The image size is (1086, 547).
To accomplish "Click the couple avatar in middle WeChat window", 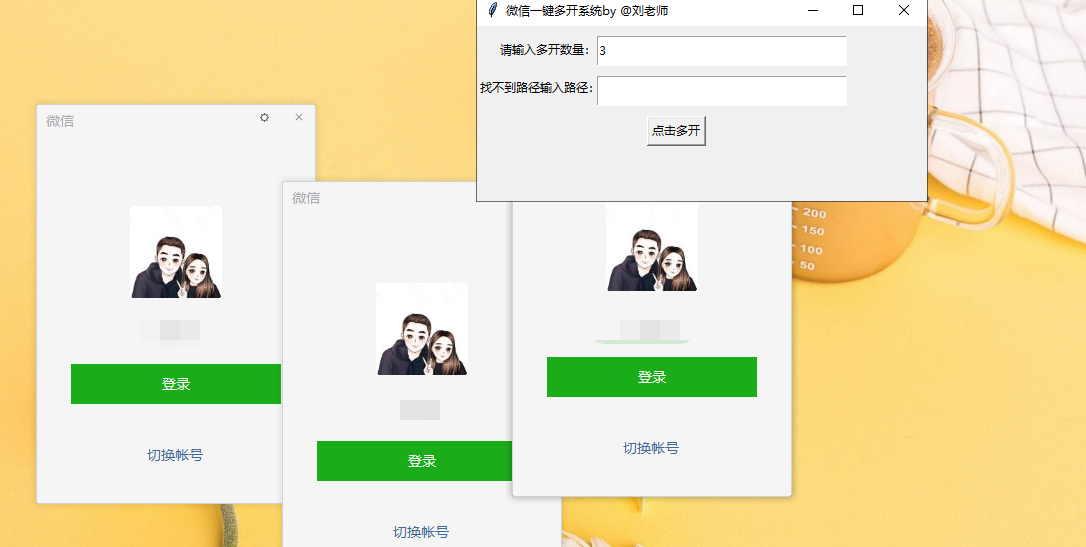I will [x=422, y=329].
